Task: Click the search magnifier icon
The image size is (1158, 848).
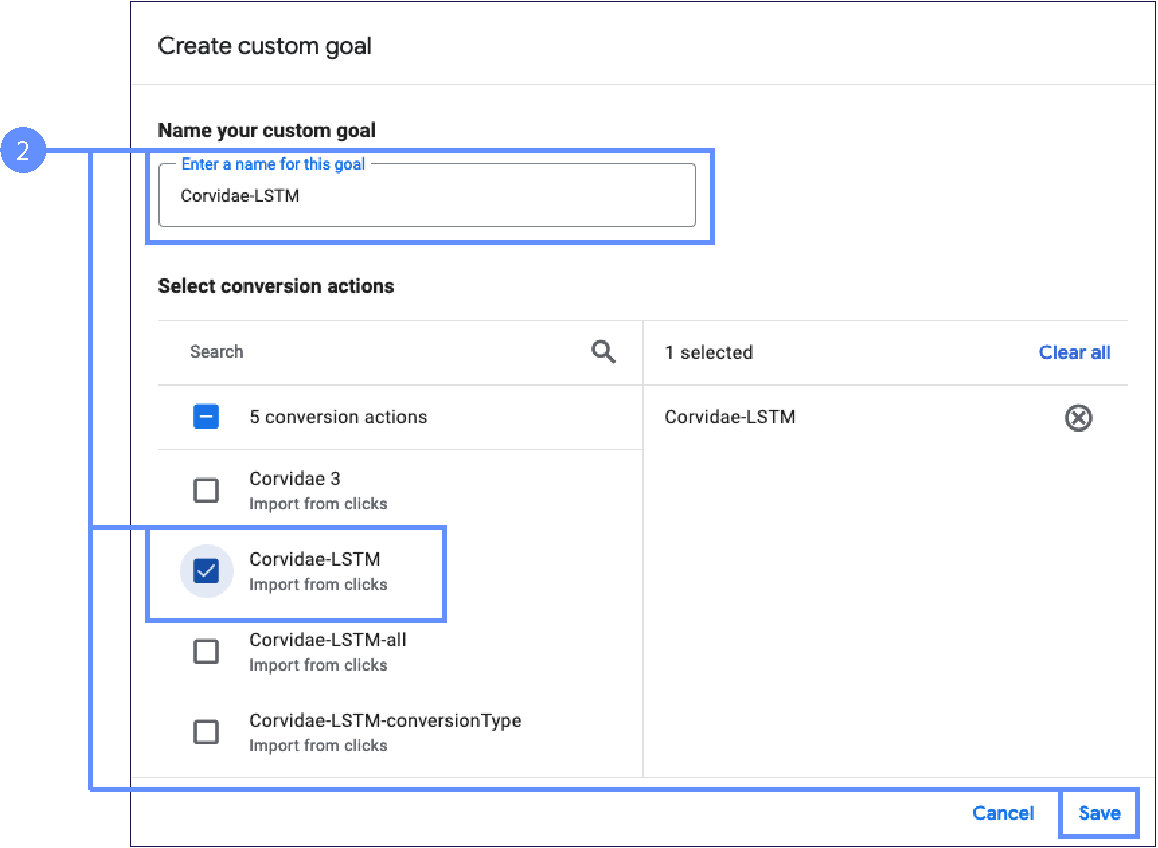Action: point(603,352)
